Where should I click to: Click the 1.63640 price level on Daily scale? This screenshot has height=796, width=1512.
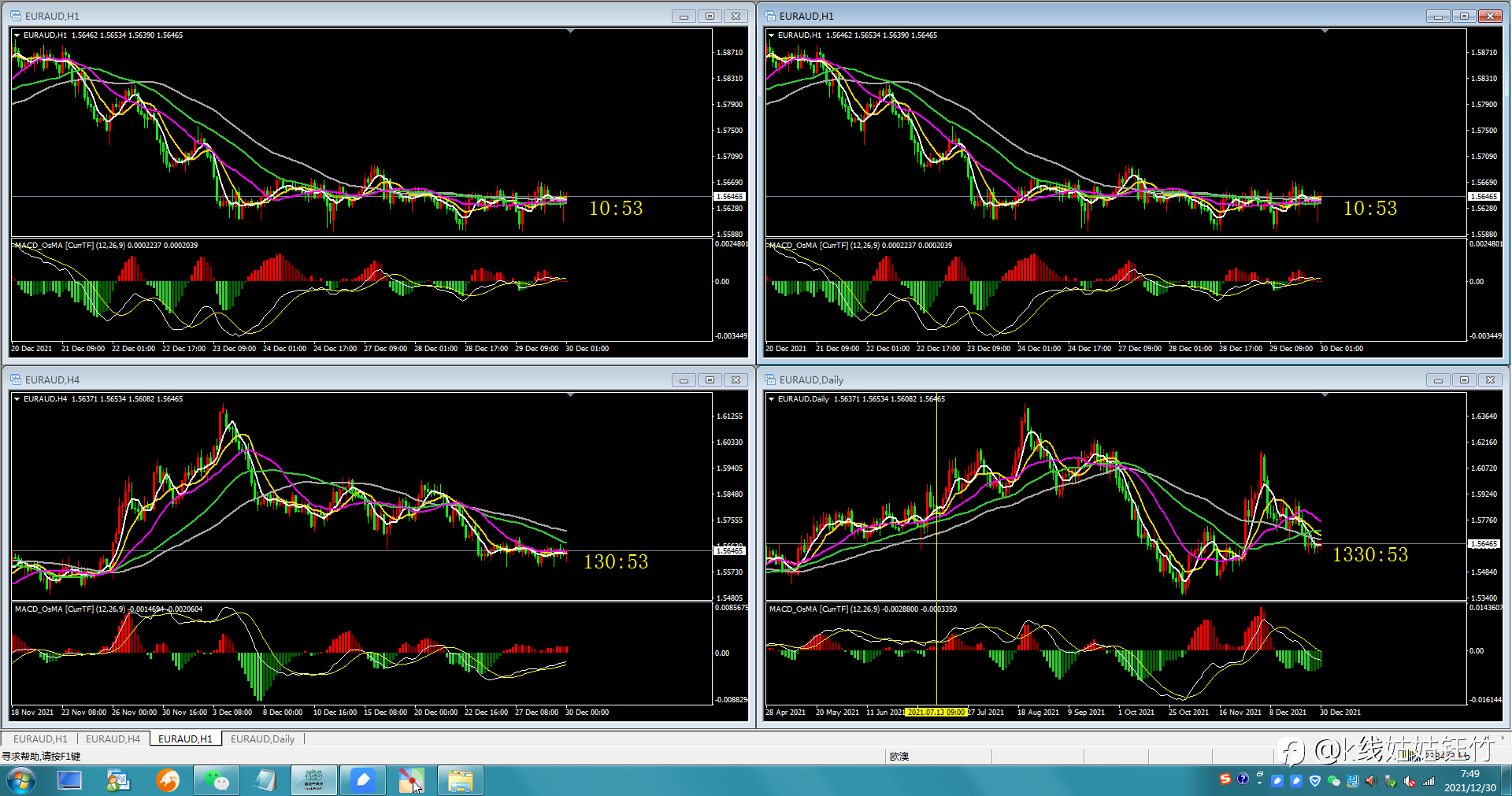coord(1484,417)
